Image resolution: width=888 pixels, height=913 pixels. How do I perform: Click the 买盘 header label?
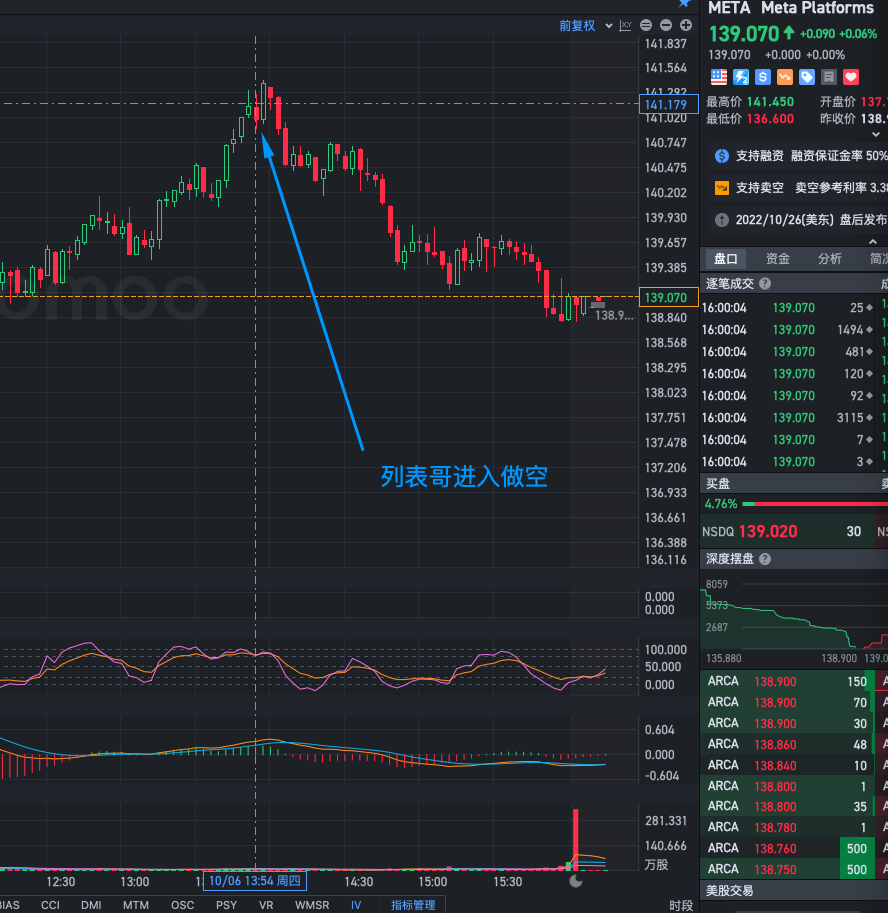[718, 483]
